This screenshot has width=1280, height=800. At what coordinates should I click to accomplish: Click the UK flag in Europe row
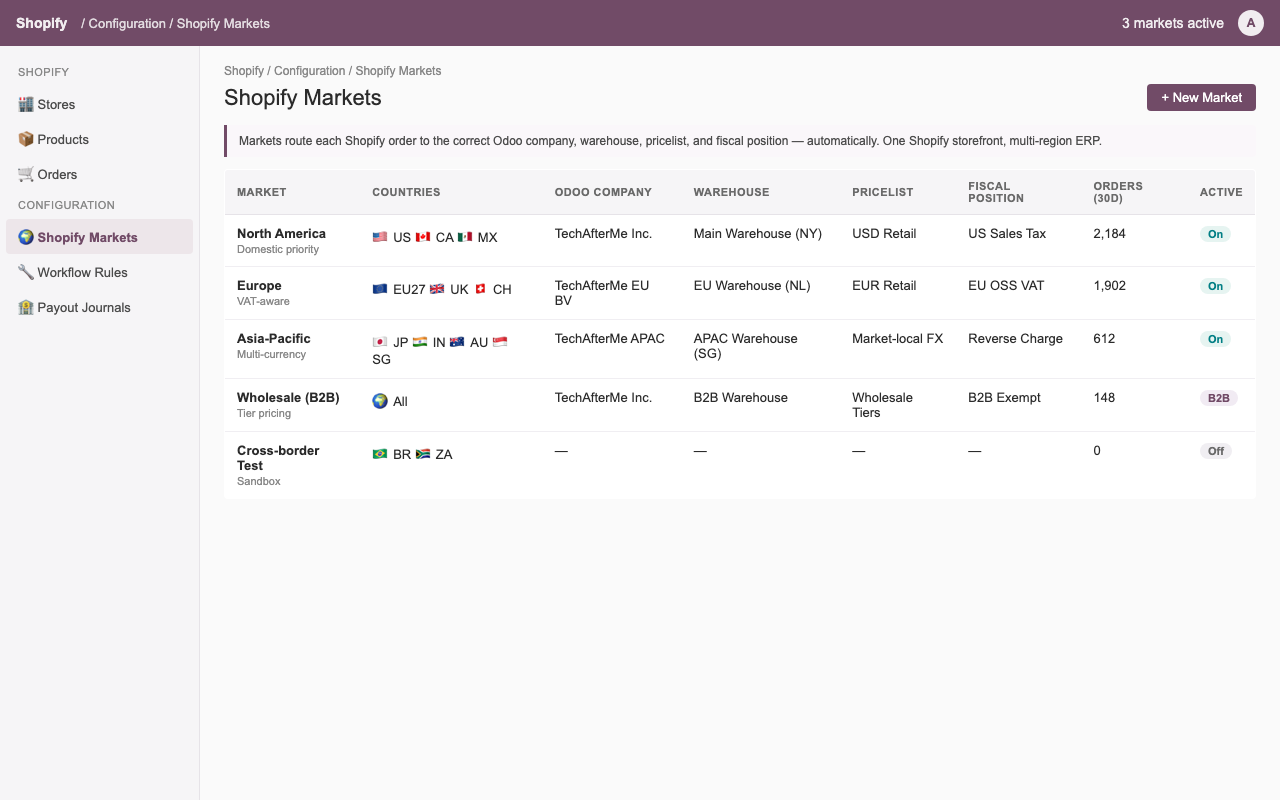(437, 289)
